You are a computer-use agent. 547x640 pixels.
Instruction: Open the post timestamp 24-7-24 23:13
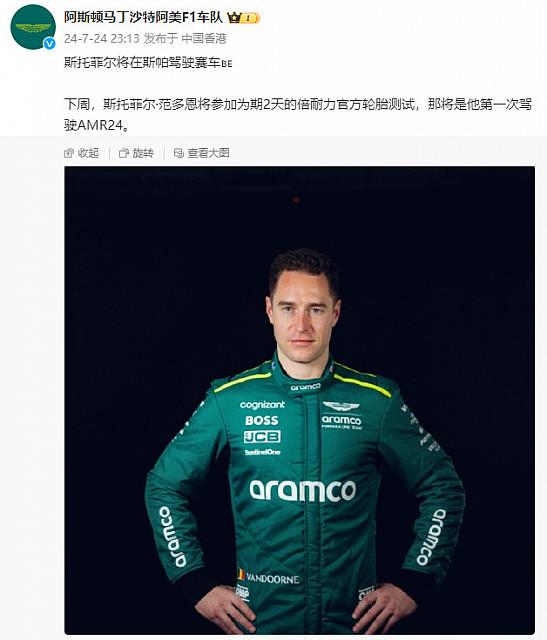coord(102,39)
